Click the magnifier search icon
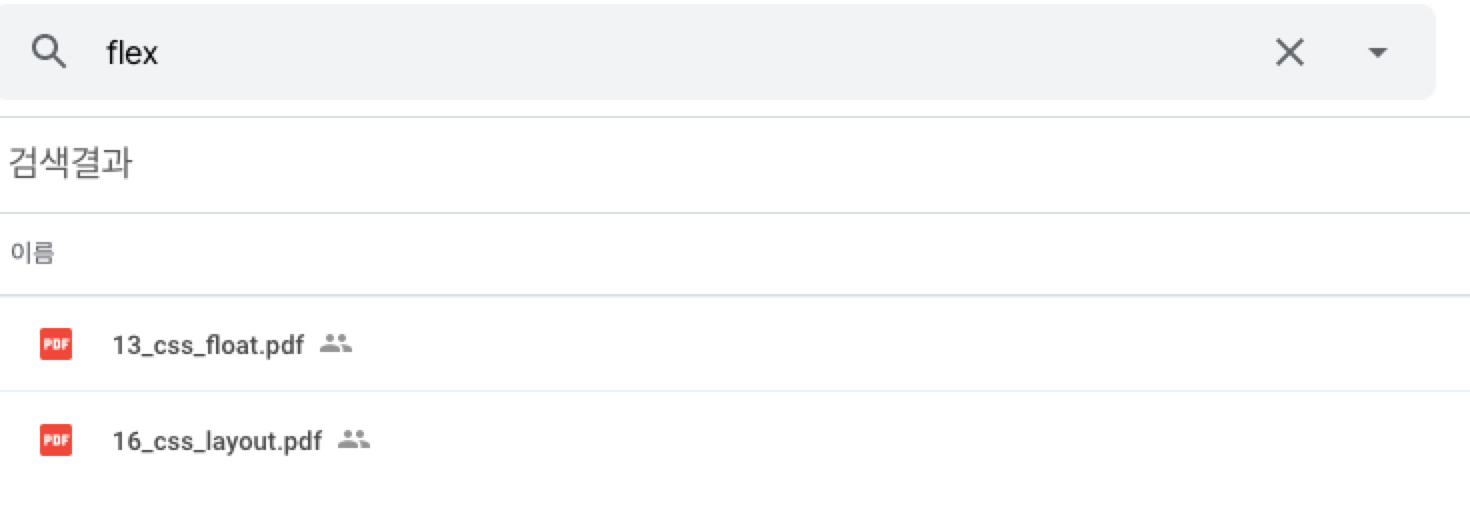 pyautogui.click(x=49, y=52)
